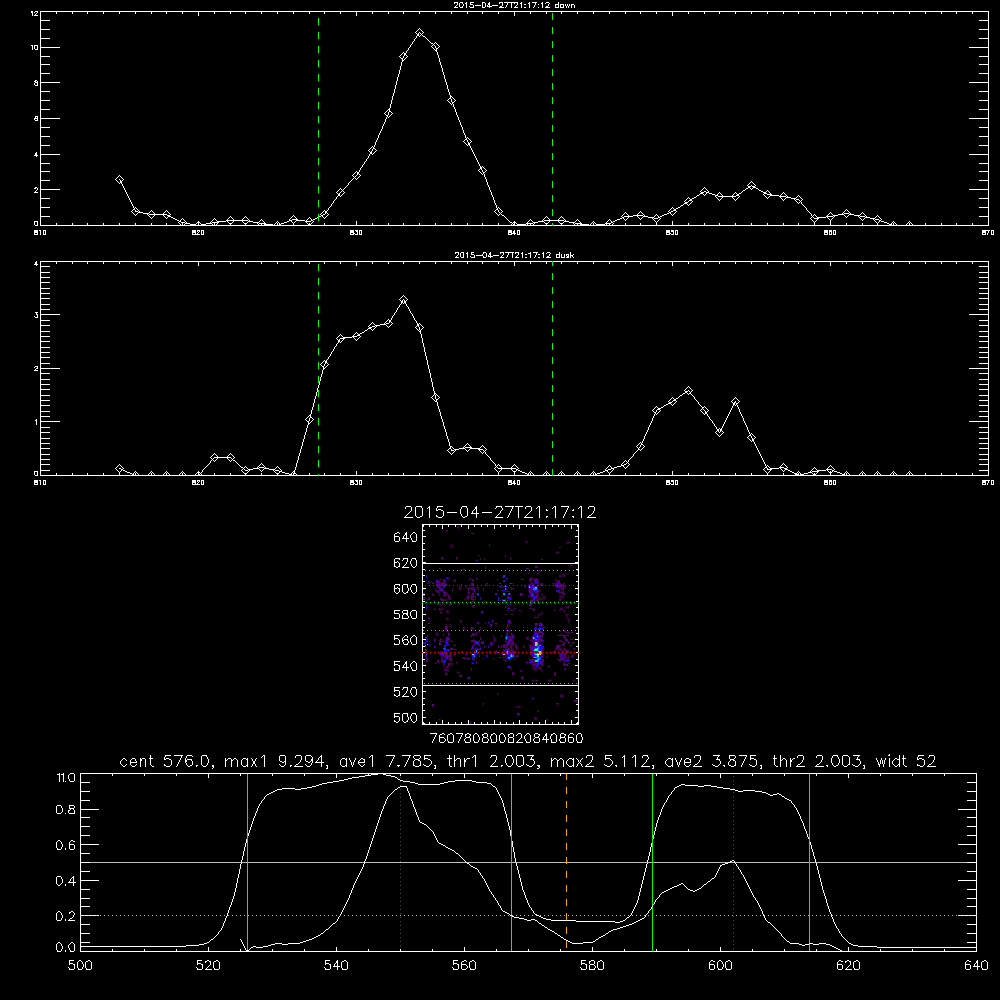Select the red dotted line near 602 in bottom plot
The width and height of the screenshot is (1000, 1000).
734,861
